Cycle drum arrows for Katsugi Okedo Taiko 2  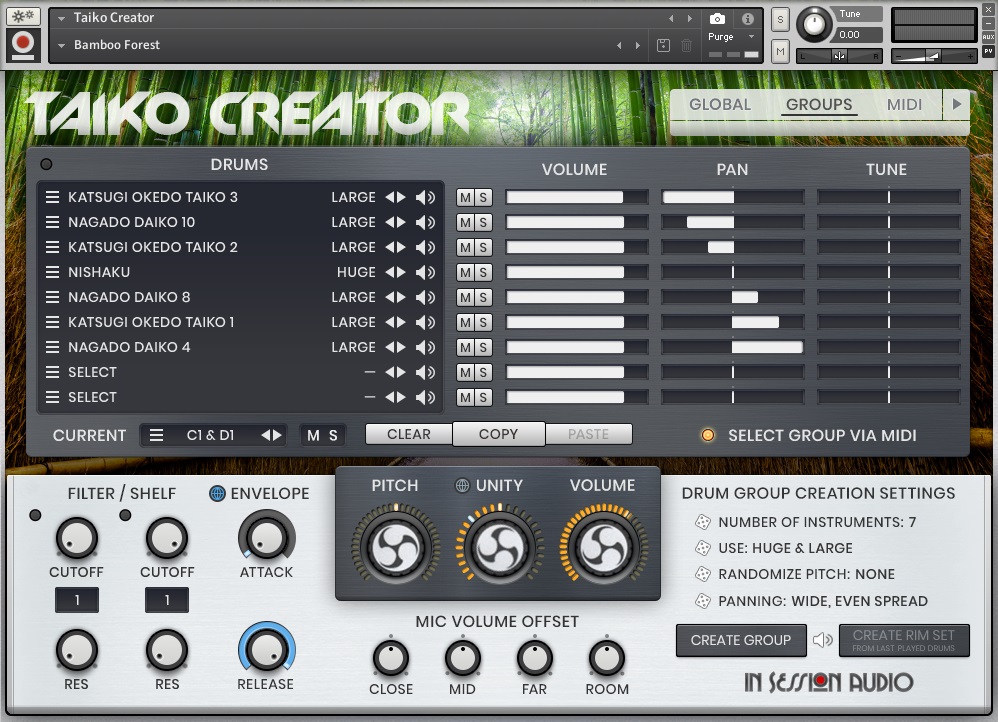(395, 247)
